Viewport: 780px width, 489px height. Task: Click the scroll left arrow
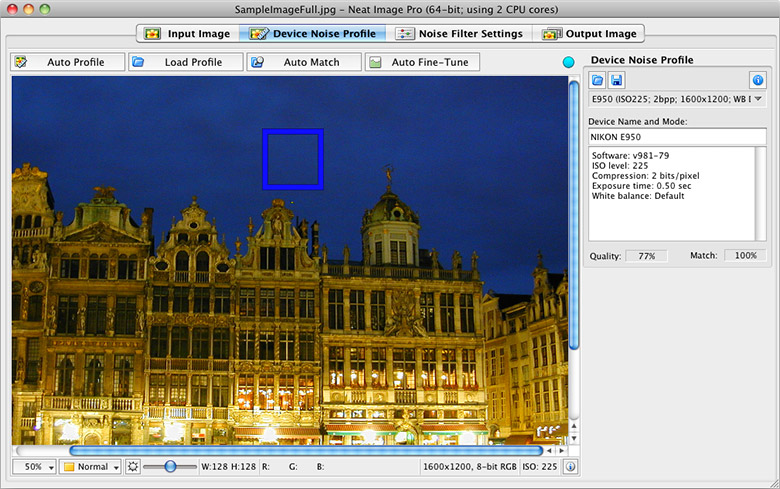pyautogui.click(x=549, y=451)
